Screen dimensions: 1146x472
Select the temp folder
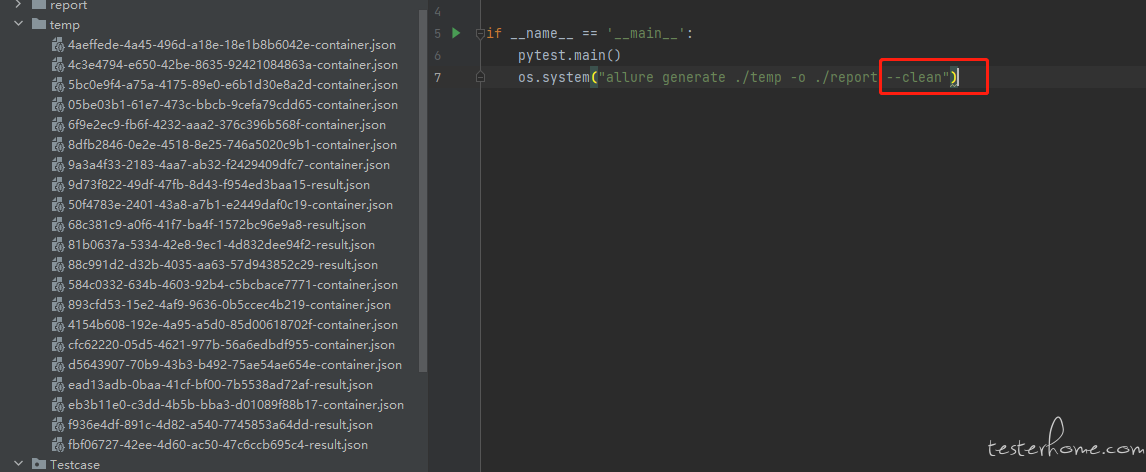pos(64,25)
